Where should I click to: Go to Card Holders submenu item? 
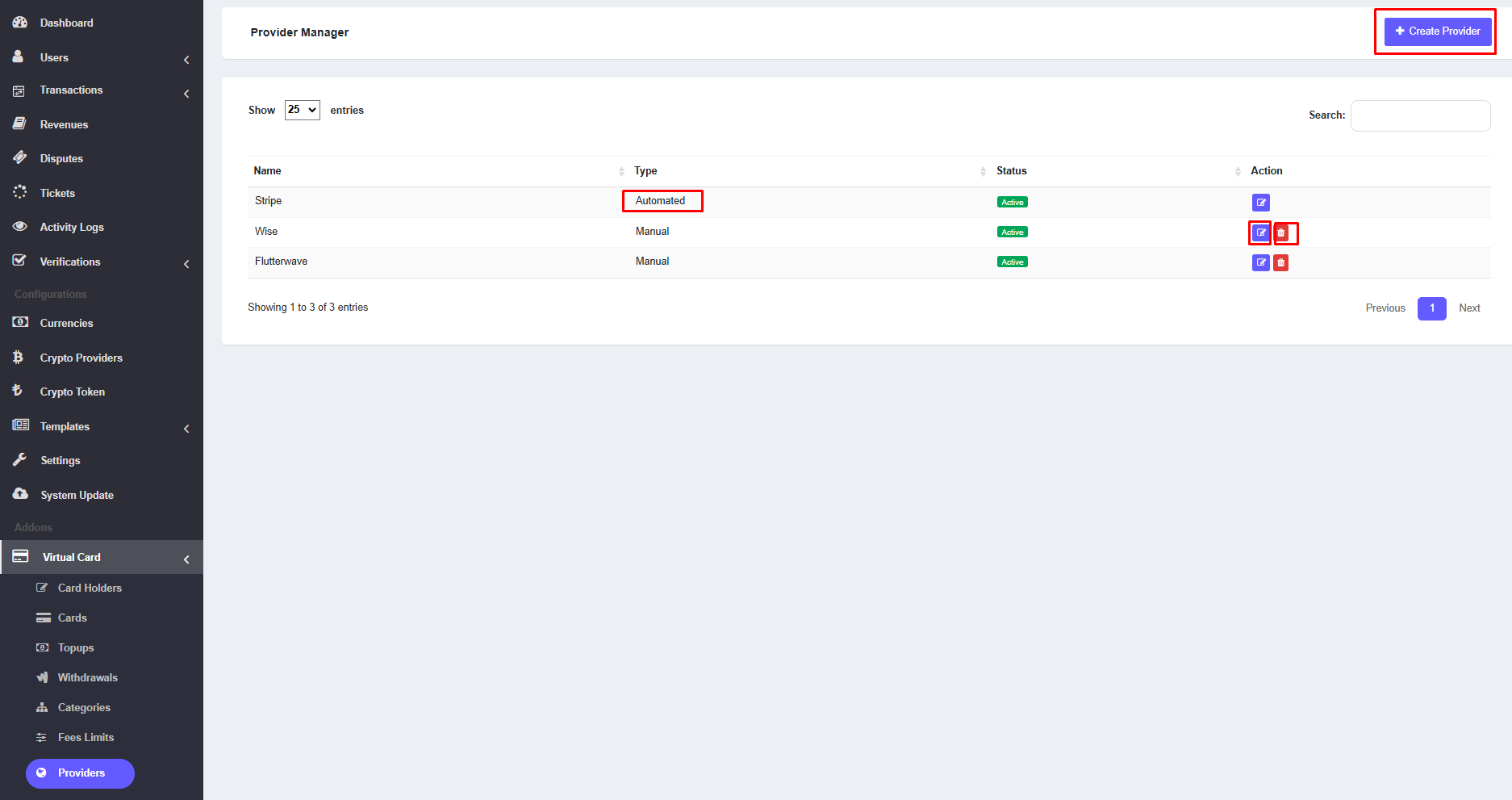coord(90,588)
